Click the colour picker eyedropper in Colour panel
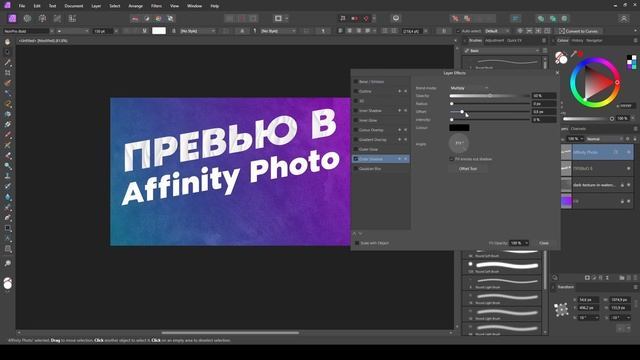 [x=574, y=53]
